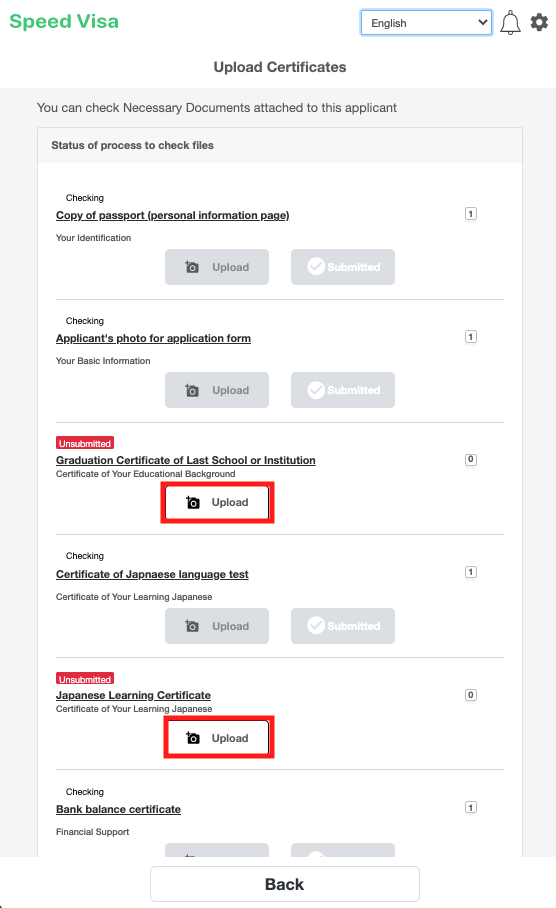Click the Speed Visa logo
556x908 pixels.
click(64, 21)
